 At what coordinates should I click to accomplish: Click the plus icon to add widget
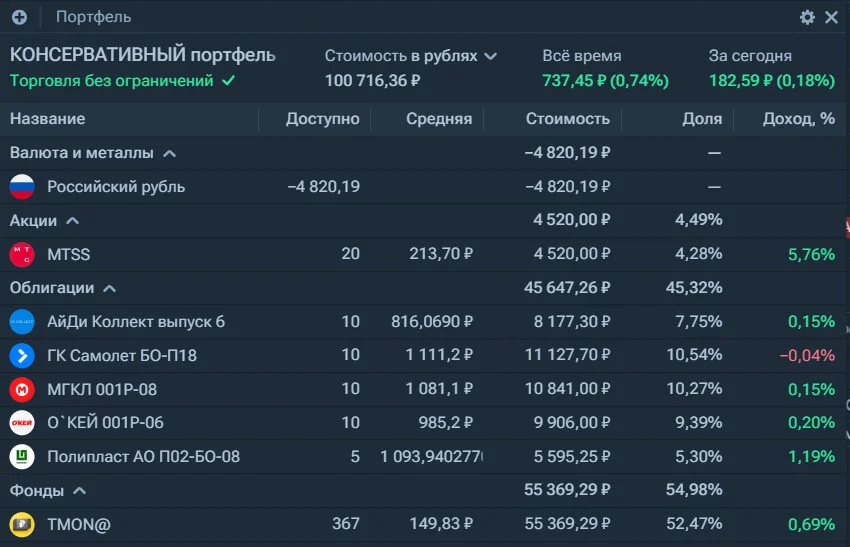pos(20,17)
